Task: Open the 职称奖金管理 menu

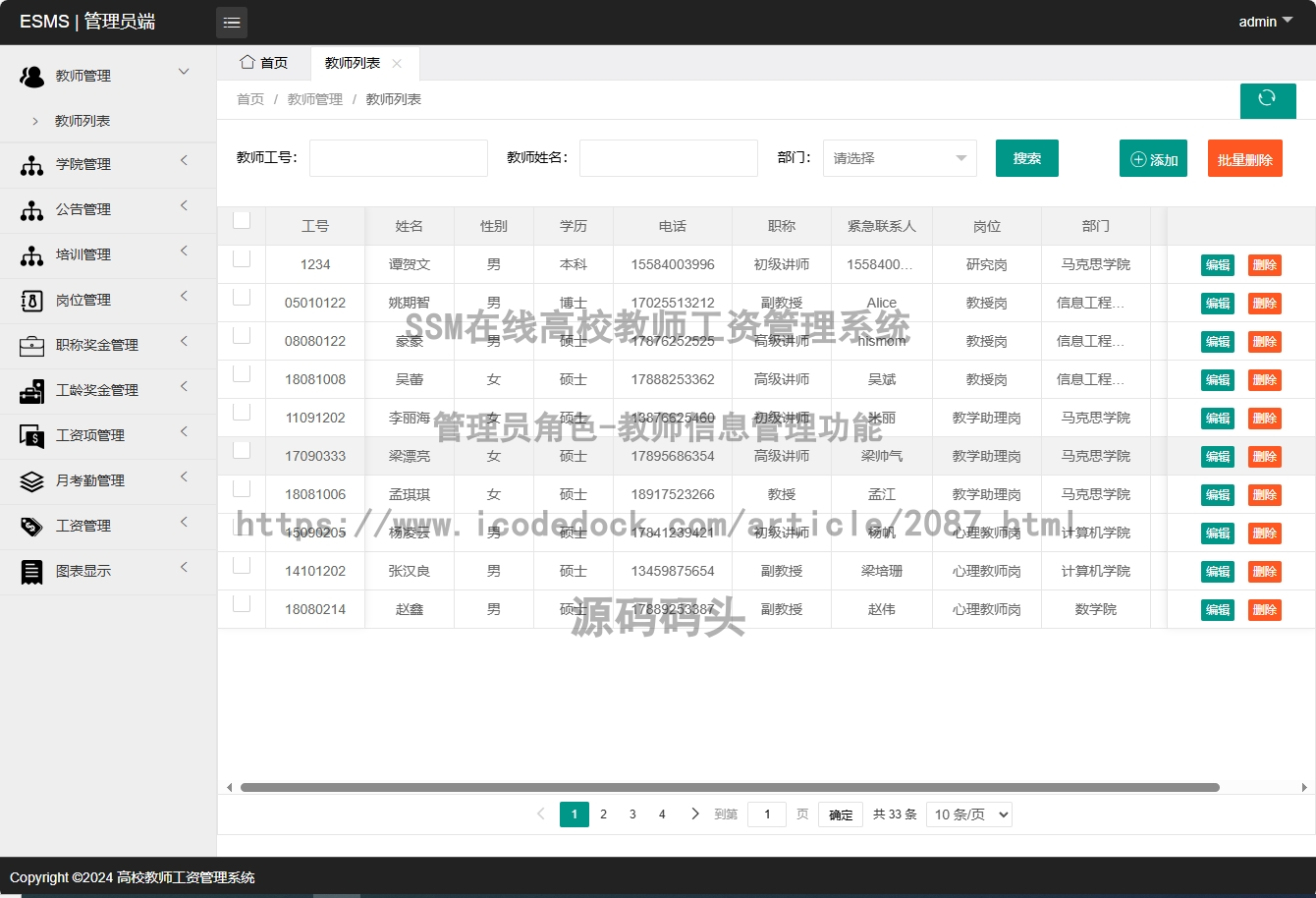Action: (108, 345)
